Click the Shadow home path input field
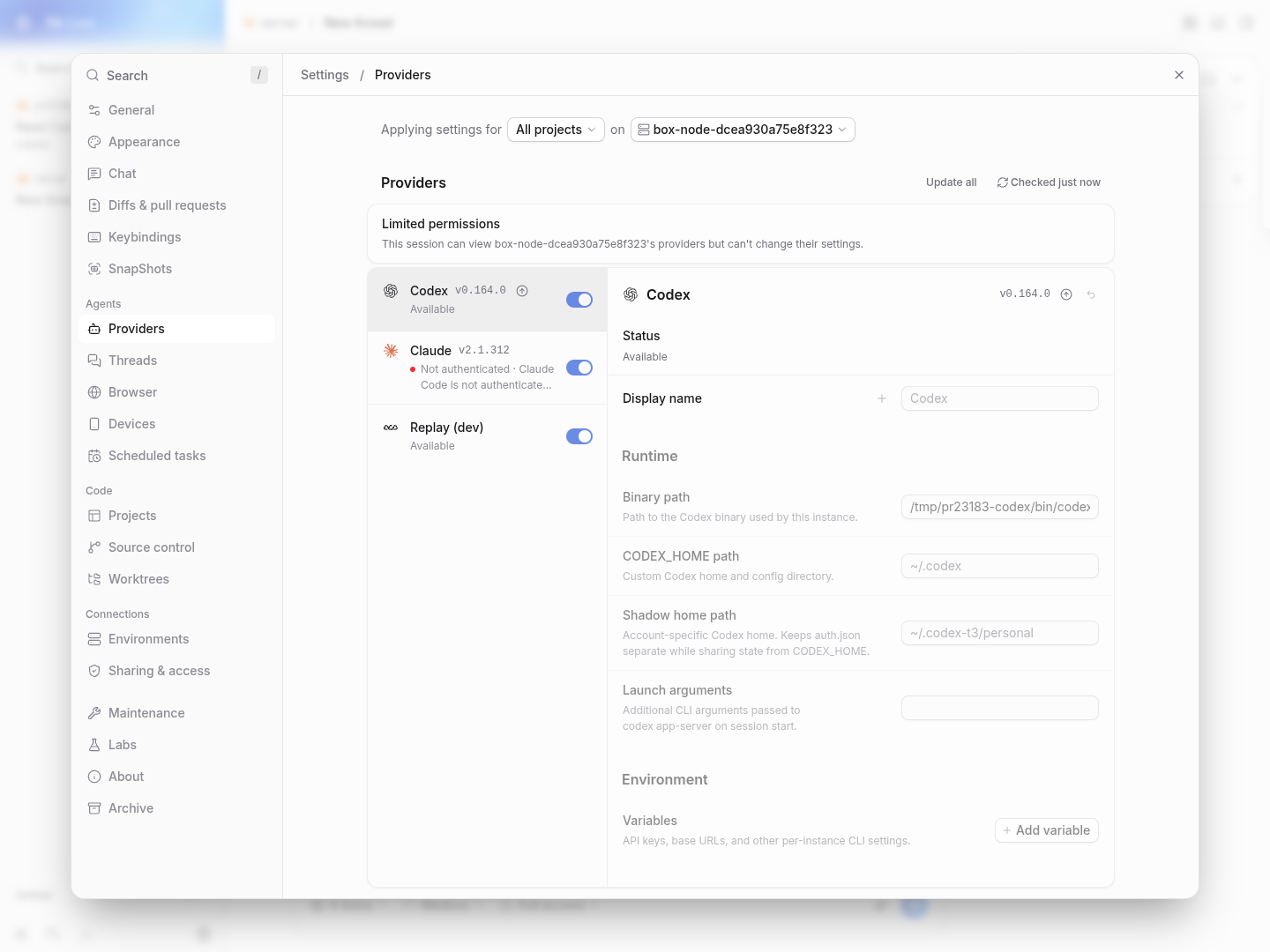This screenshot has height=952, width=1270. tap(1000, 633)
